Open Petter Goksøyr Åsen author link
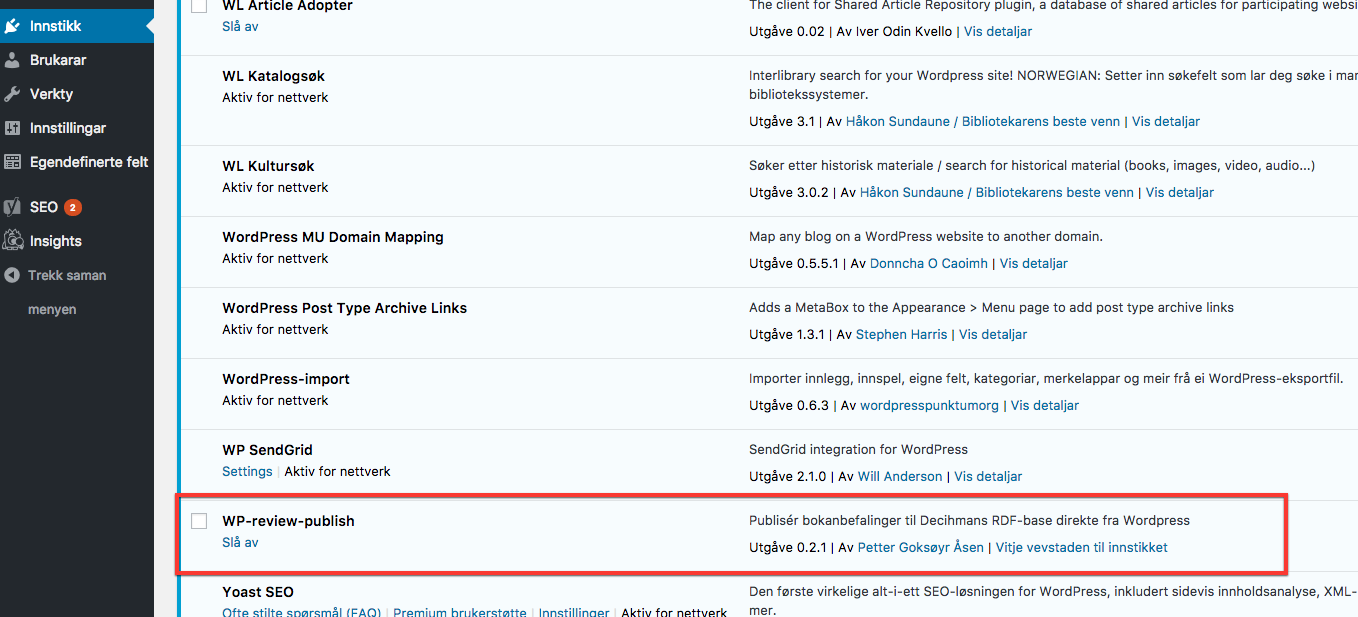This screenshot has width=1358, height=617. point(921,547)
